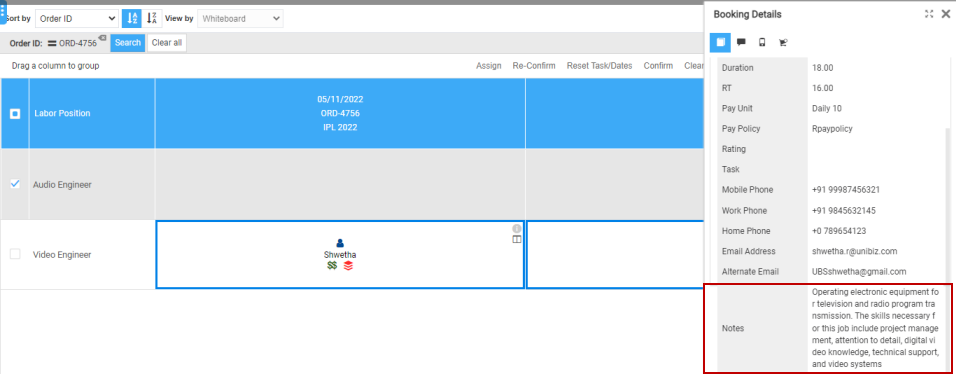
Task: Check the Video Engineer row checkbox
Action: click(15, 254)
